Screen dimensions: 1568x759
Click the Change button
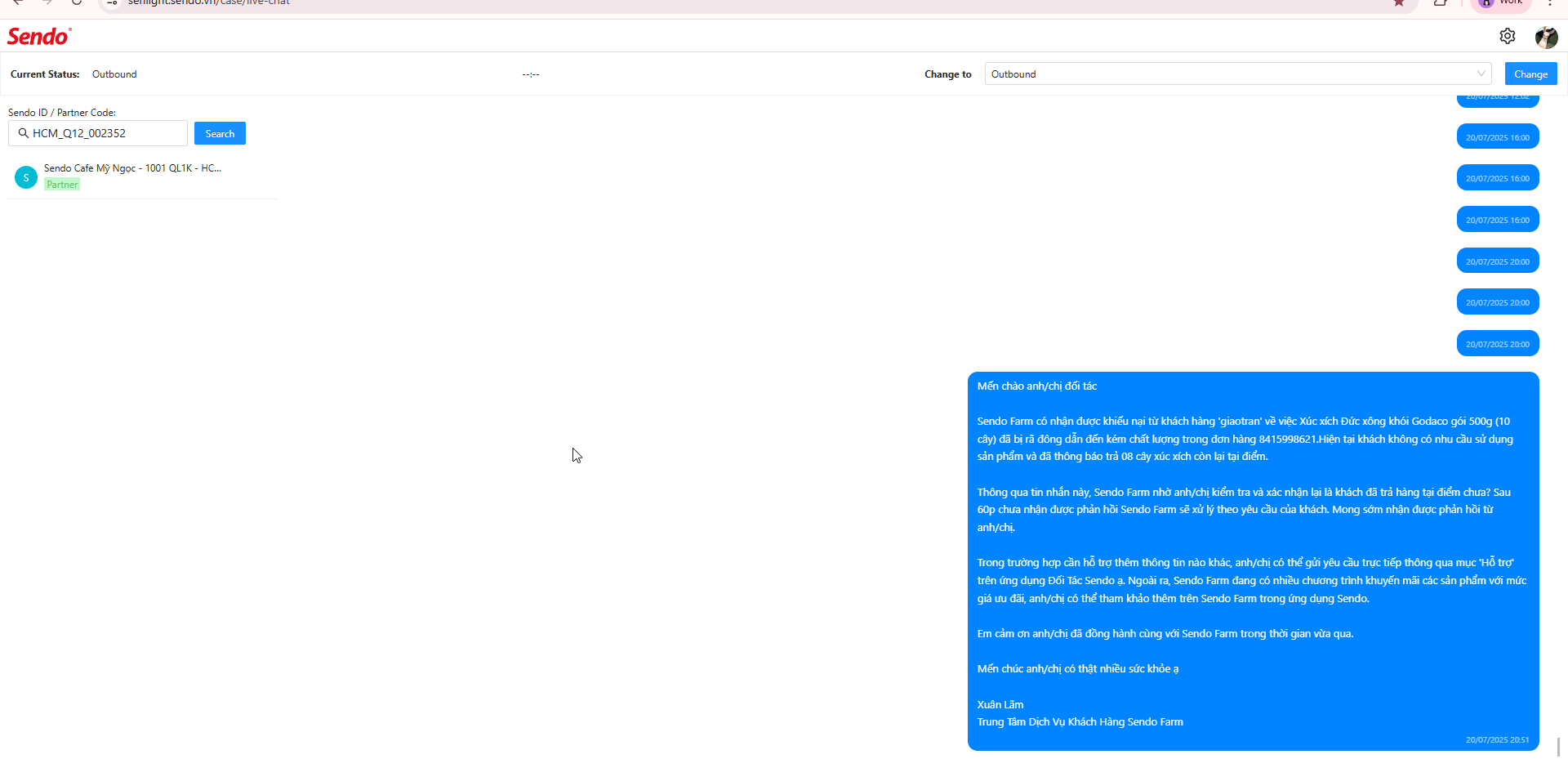(x=1530, y=74)
